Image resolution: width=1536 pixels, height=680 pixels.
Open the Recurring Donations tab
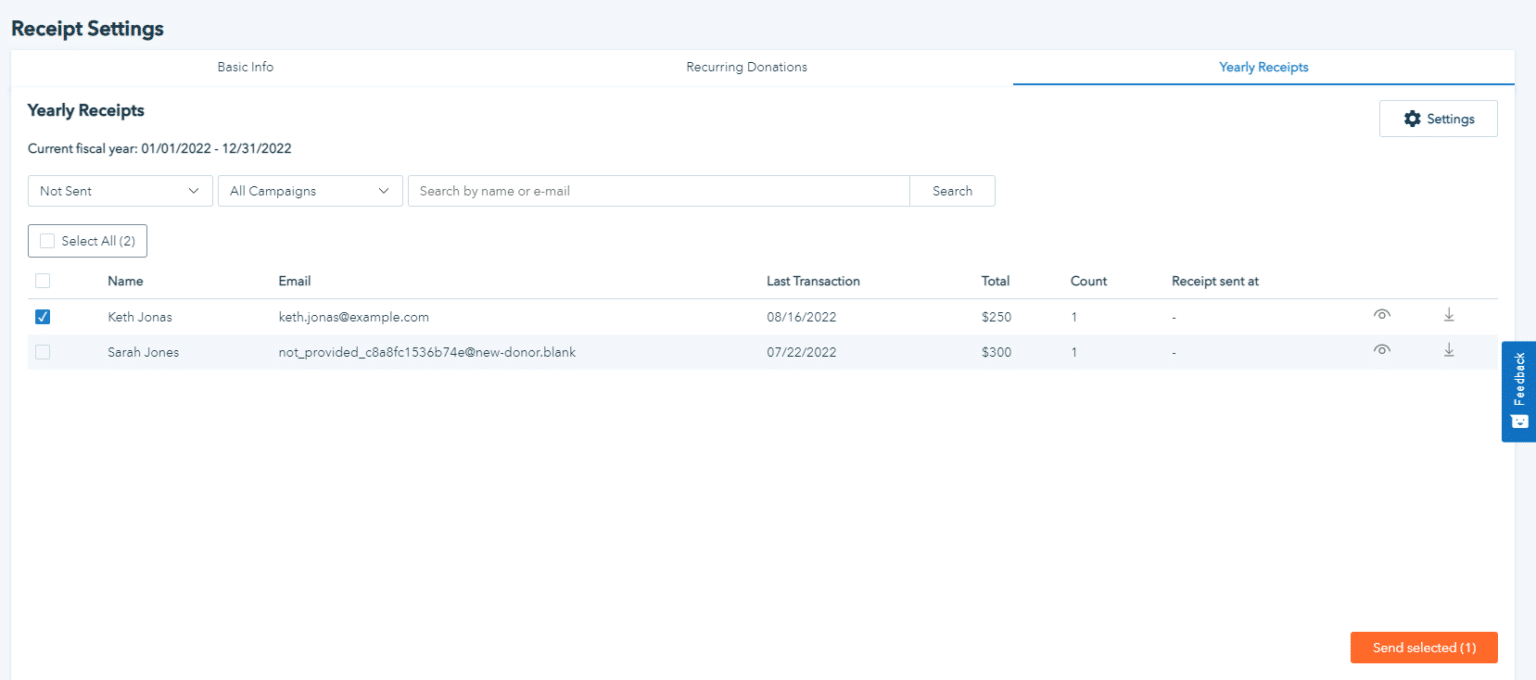746,67
